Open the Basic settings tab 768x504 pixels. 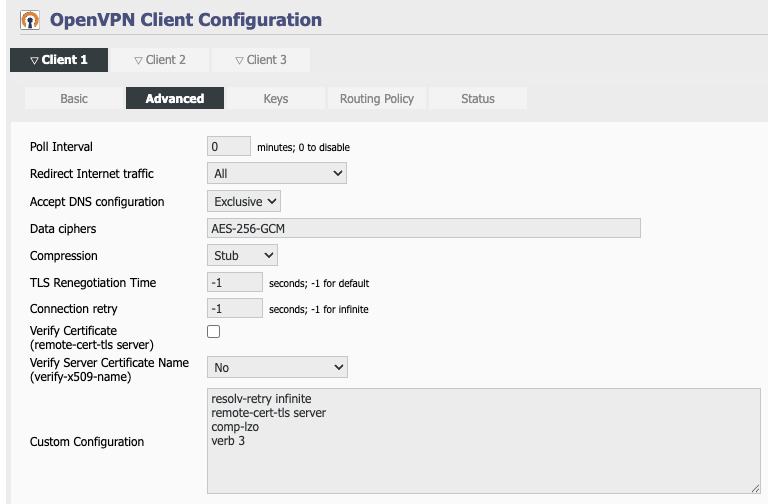point(74,98)
